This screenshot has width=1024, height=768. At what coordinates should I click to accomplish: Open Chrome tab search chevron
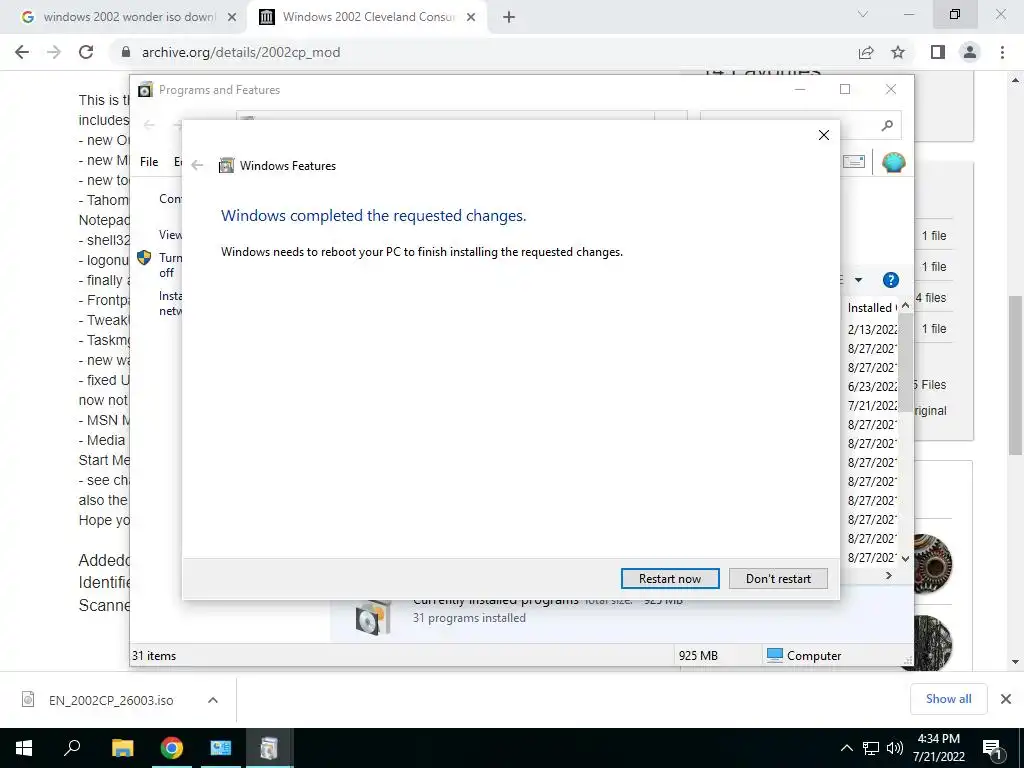(863, 14)
